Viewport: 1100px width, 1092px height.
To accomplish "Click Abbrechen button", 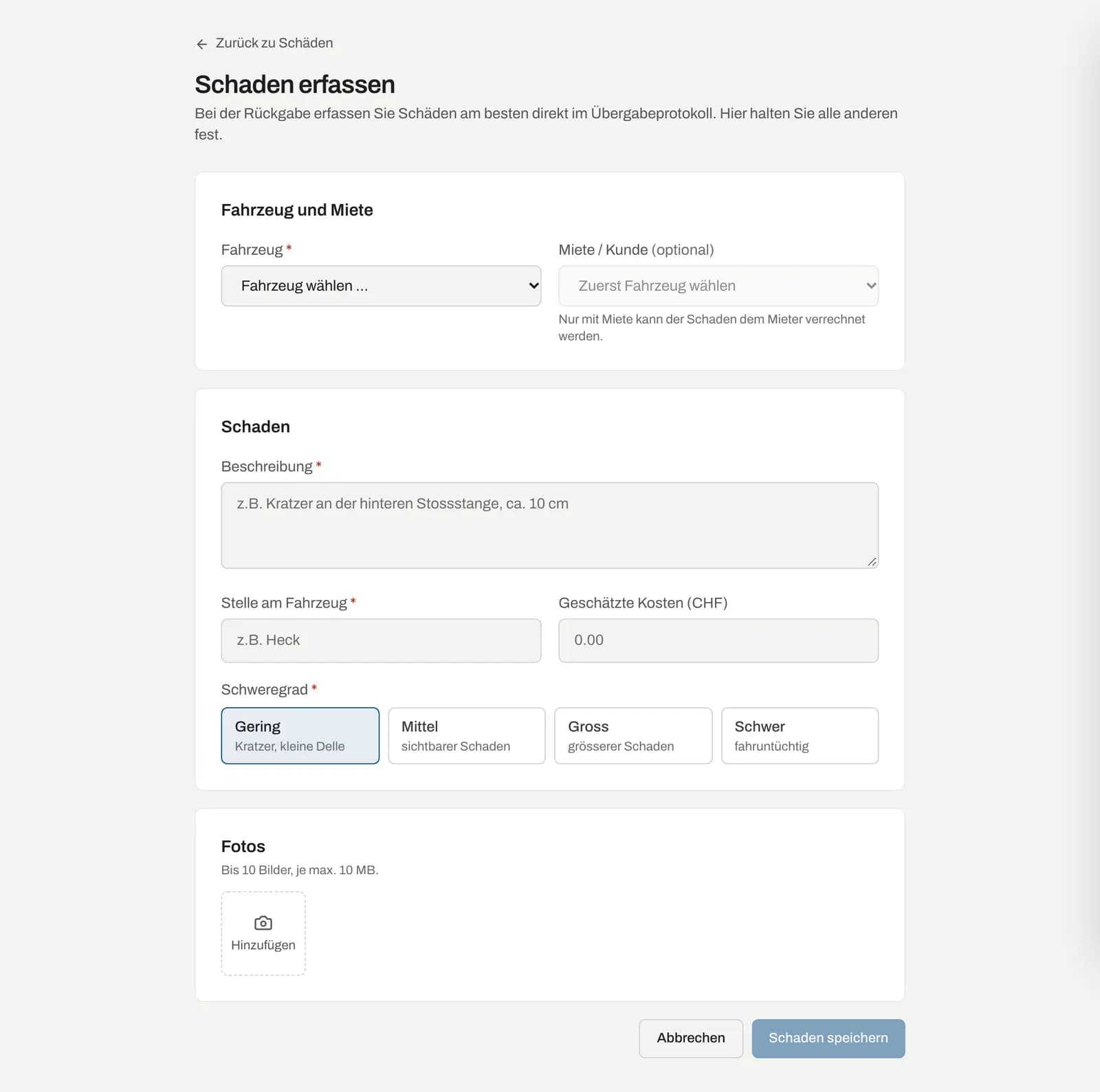I will pyautogui.click(x=691, y=1038).
